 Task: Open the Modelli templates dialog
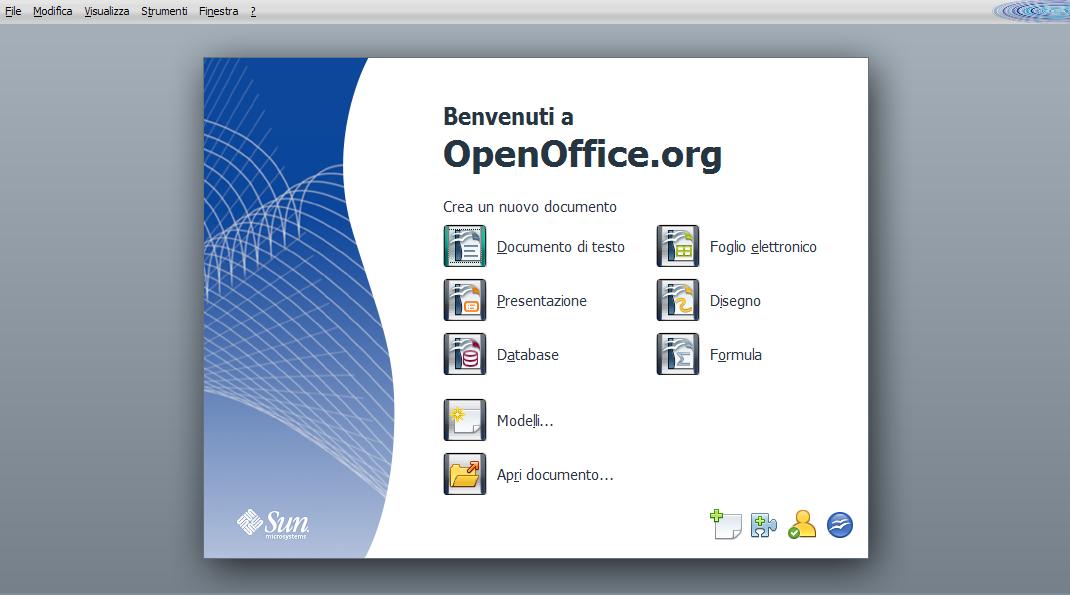[465, 420]
